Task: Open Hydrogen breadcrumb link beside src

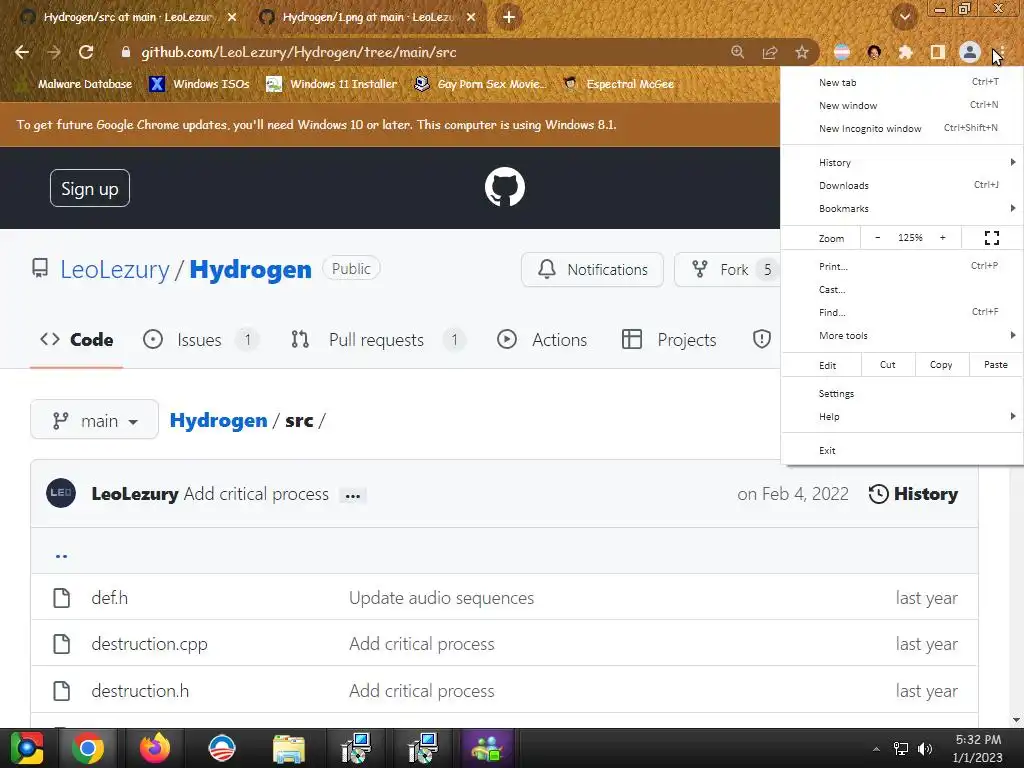Action: 218,420
